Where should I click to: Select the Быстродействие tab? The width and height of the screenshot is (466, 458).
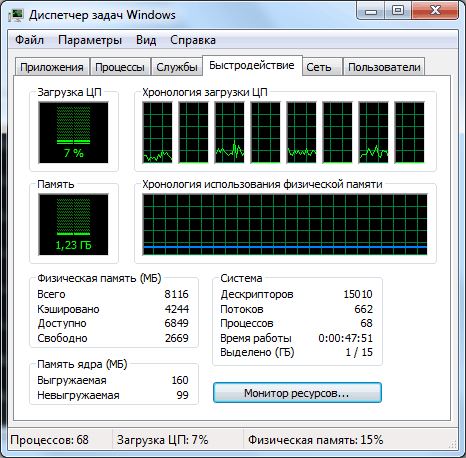coord(252,65)
